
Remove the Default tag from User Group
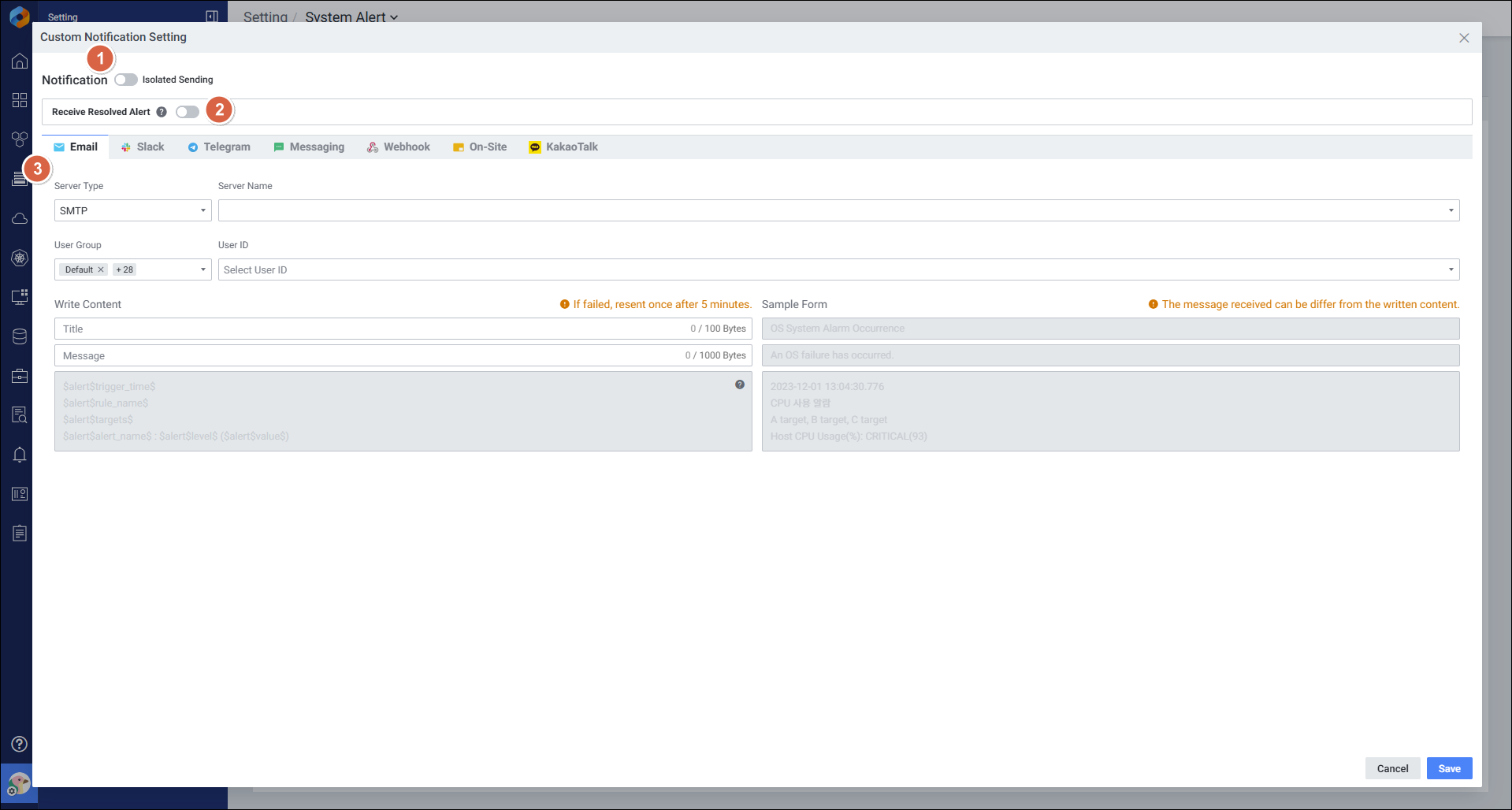click(101, 269)
